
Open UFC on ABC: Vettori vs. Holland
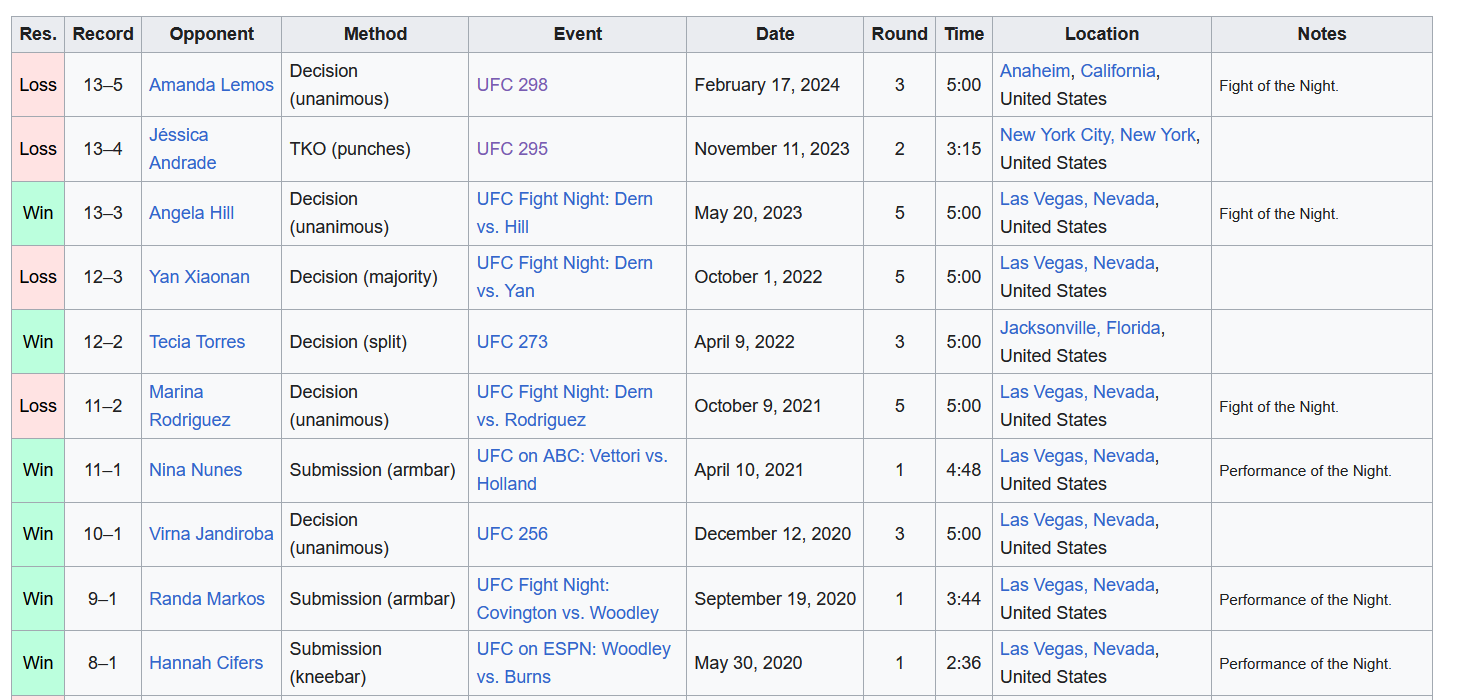[x=572, y=470]
